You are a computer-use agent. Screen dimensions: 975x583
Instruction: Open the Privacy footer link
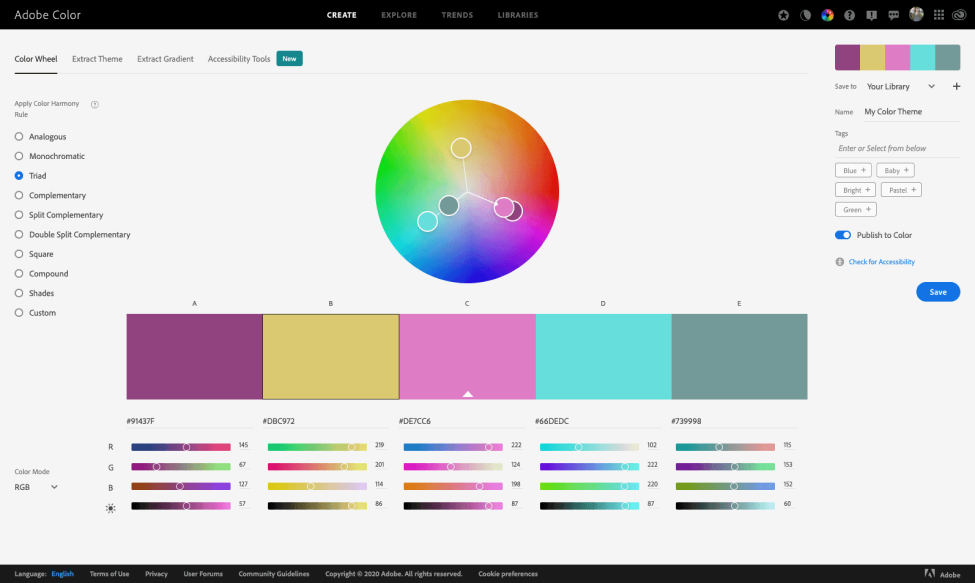coord(156,574)
